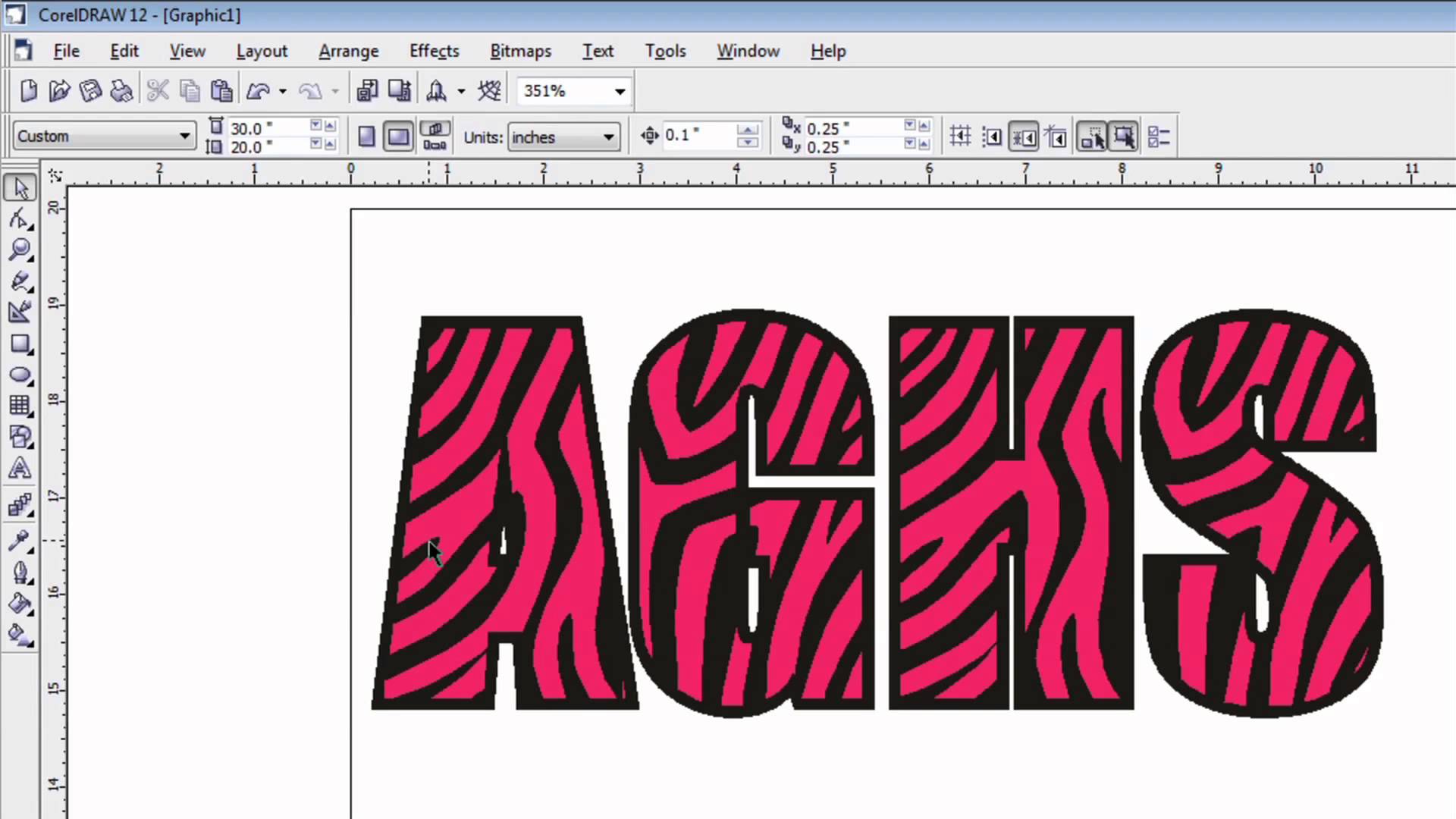The height and width of the screenshot is (819, 1456).
Task: Click the Print icon
Action: [121, 91]
